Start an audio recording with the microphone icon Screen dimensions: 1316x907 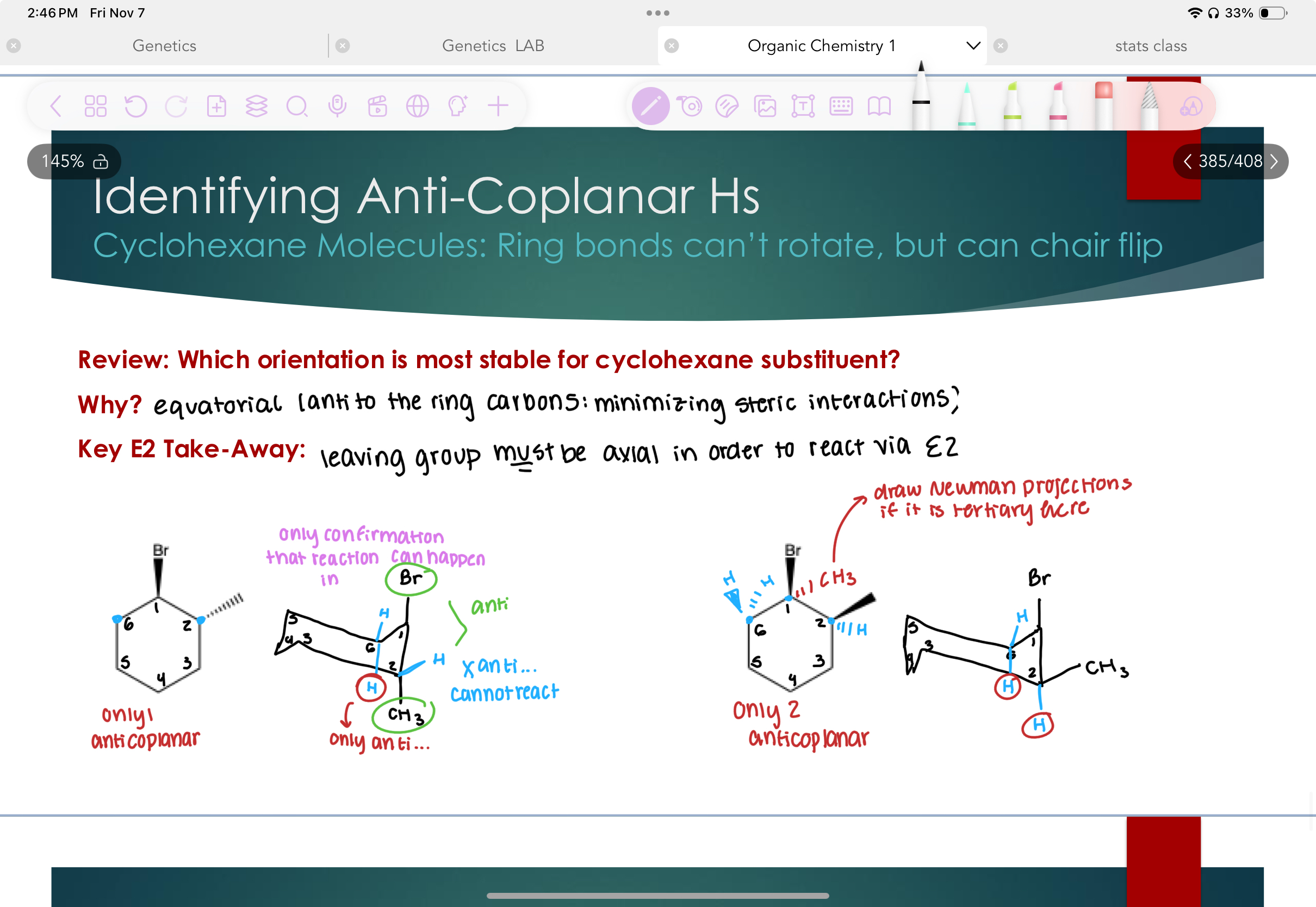tap(338, 105)
